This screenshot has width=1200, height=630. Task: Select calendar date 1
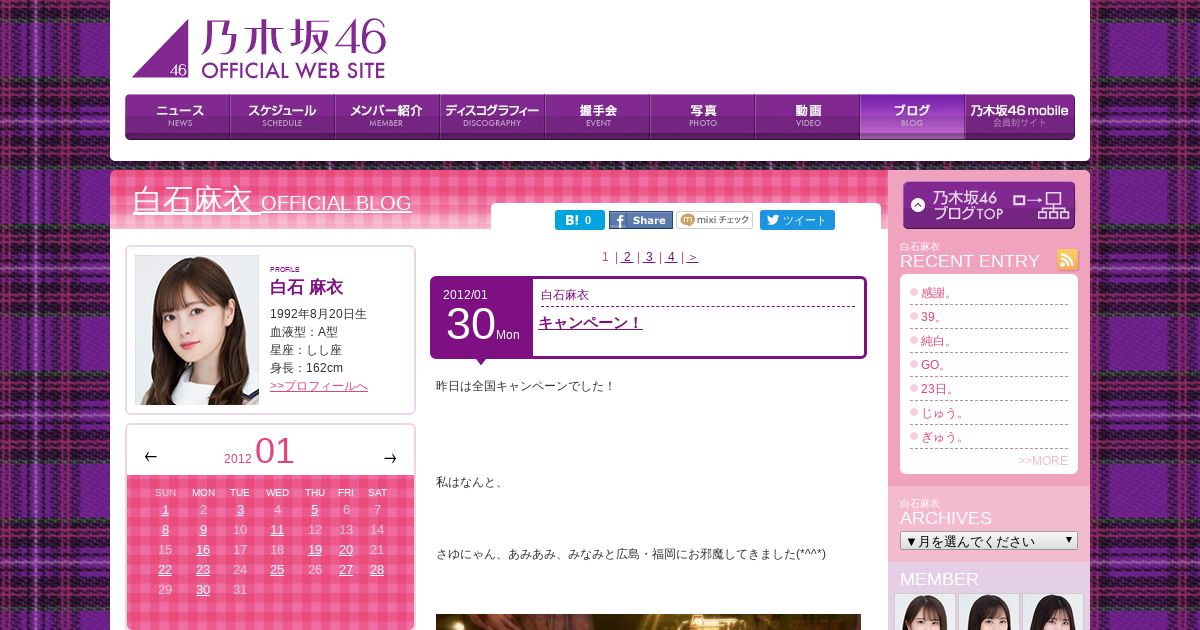pos(165,510)
